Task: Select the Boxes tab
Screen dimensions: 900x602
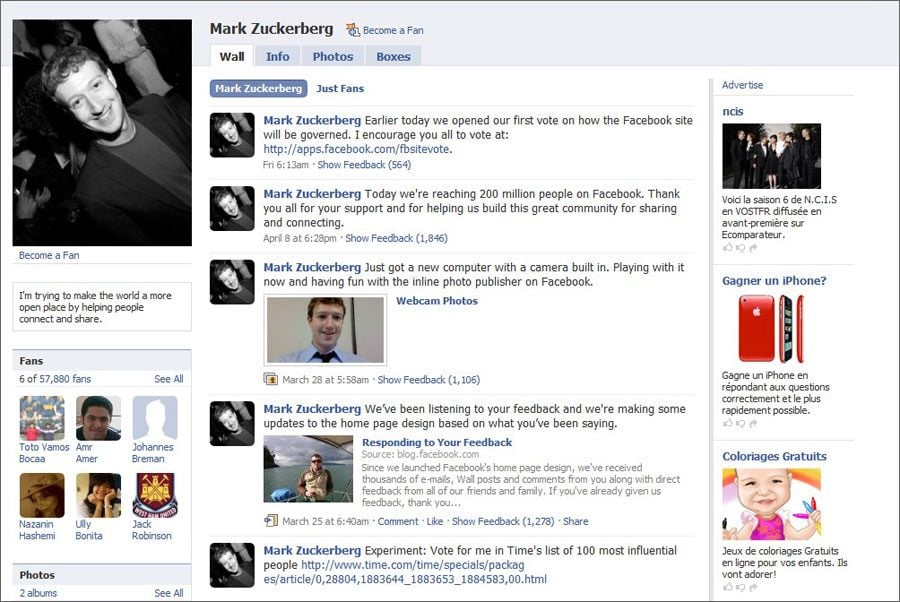Action: click(393, 56)
